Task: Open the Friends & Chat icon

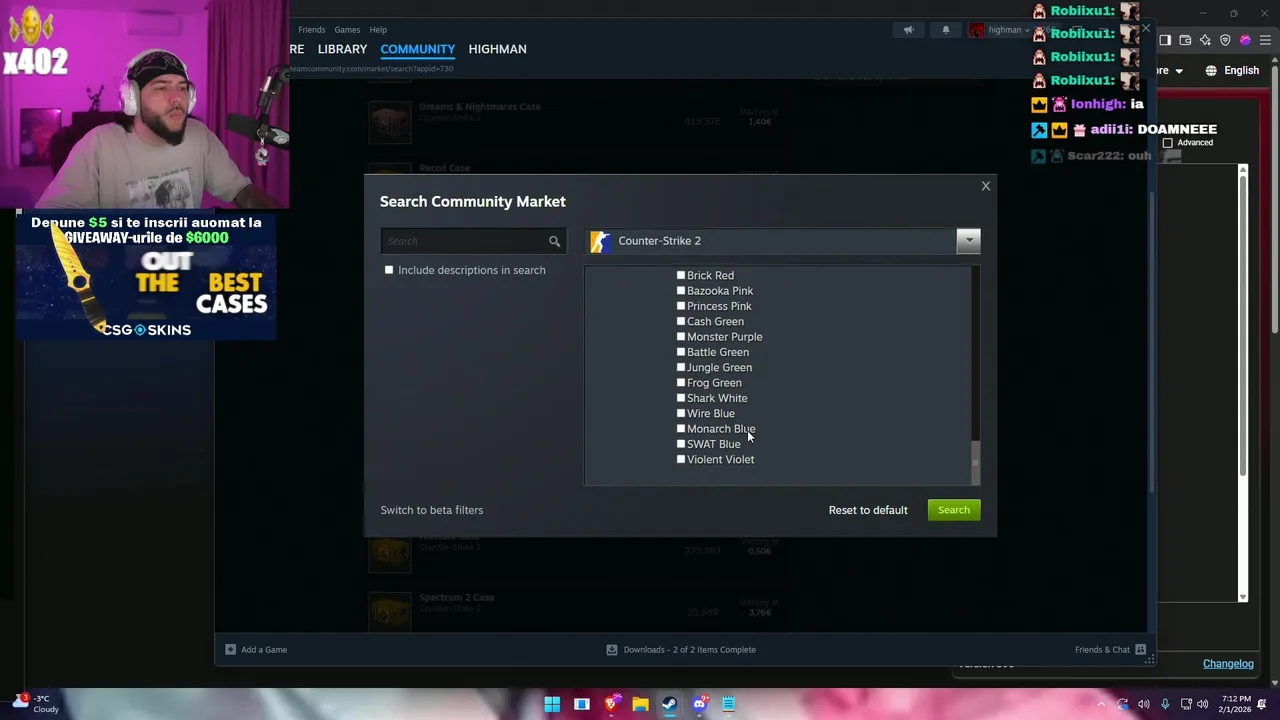Action: 1140,649
